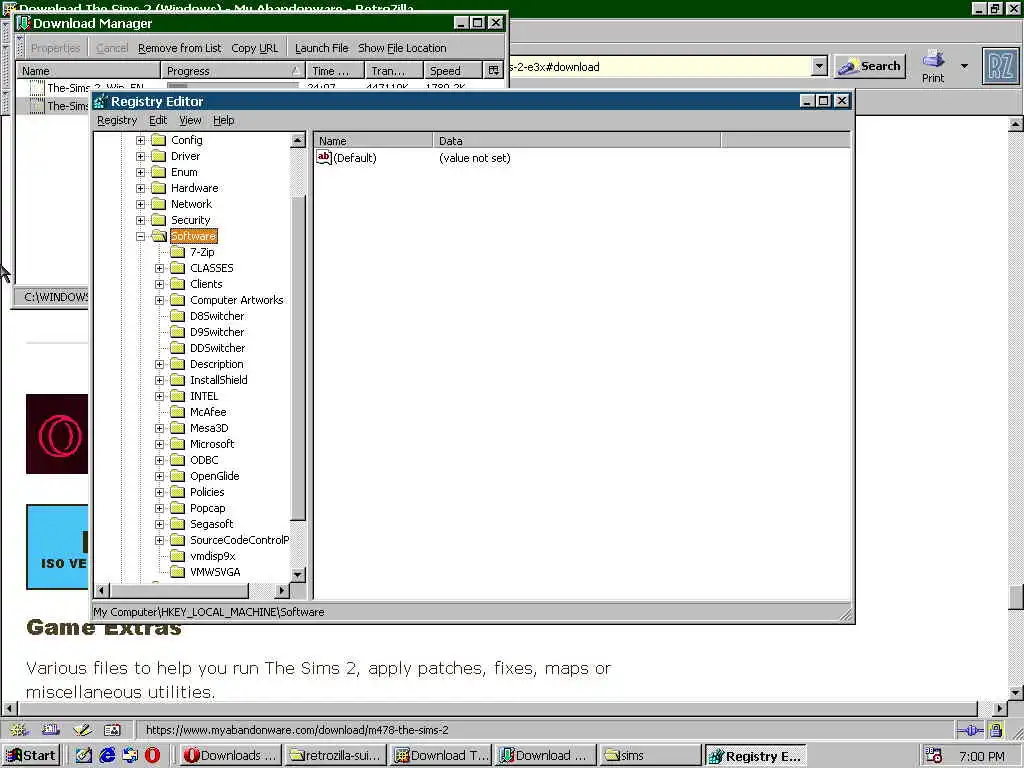Expand the Hardware registry key
Screen dimensions: 1024x768
pos(140,188)
